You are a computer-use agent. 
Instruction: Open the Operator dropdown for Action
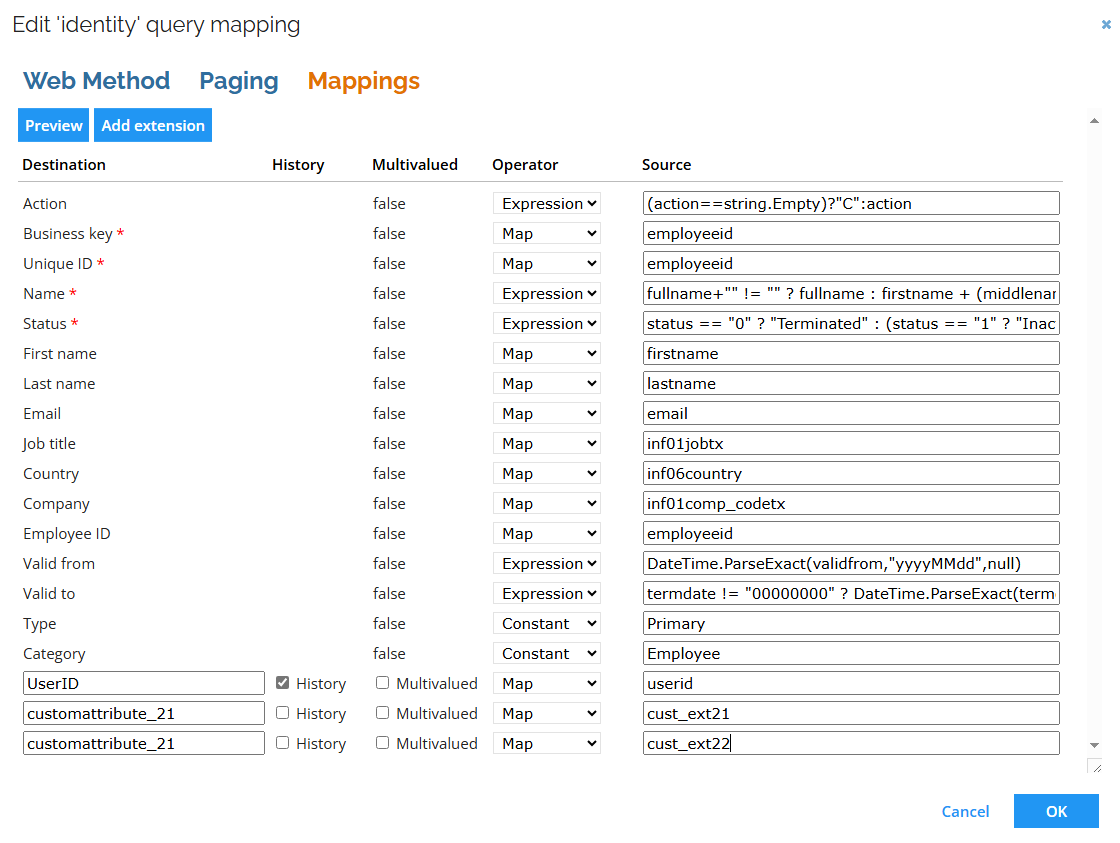[546, 203]
